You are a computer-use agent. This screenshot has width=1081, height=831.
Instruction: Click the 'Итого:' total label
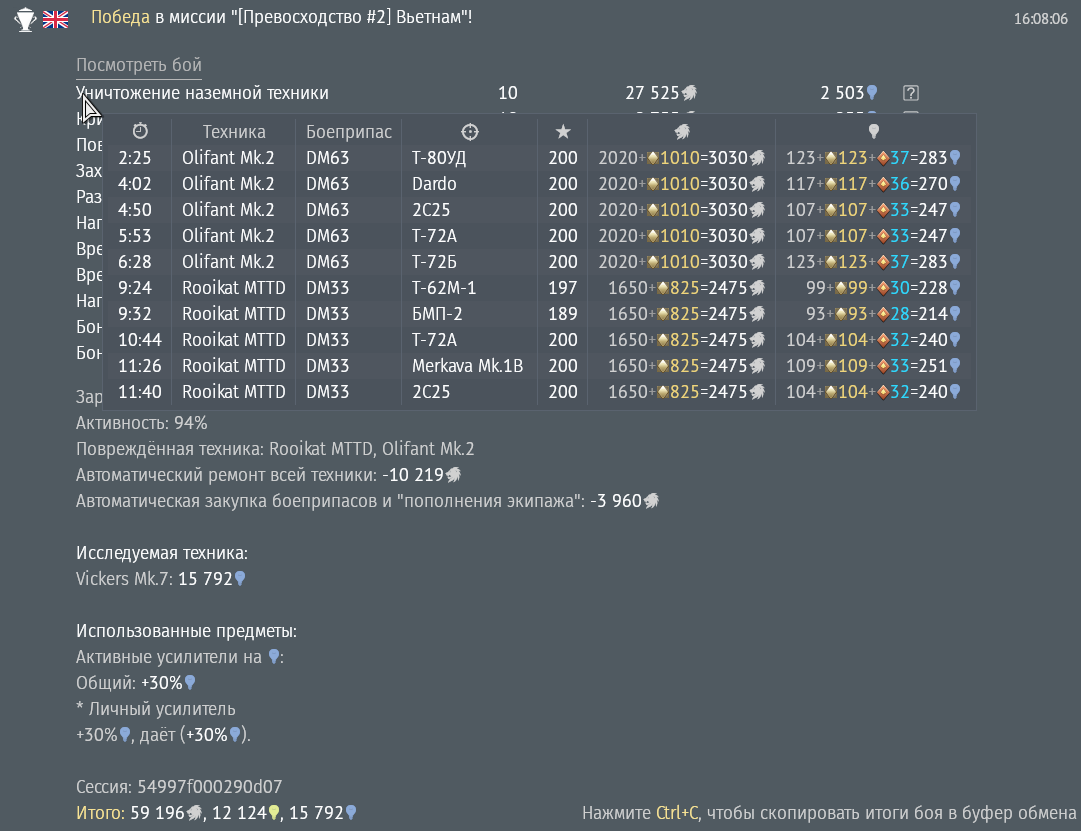pyautogui.click(x=101, y=813)
